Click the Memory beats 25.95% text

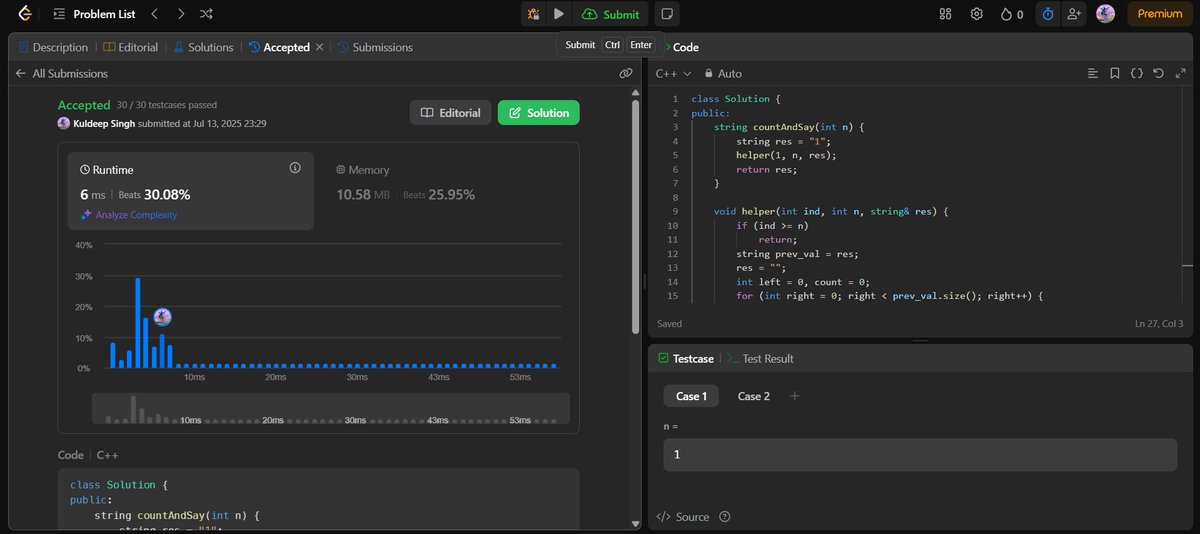coord(439,195)
